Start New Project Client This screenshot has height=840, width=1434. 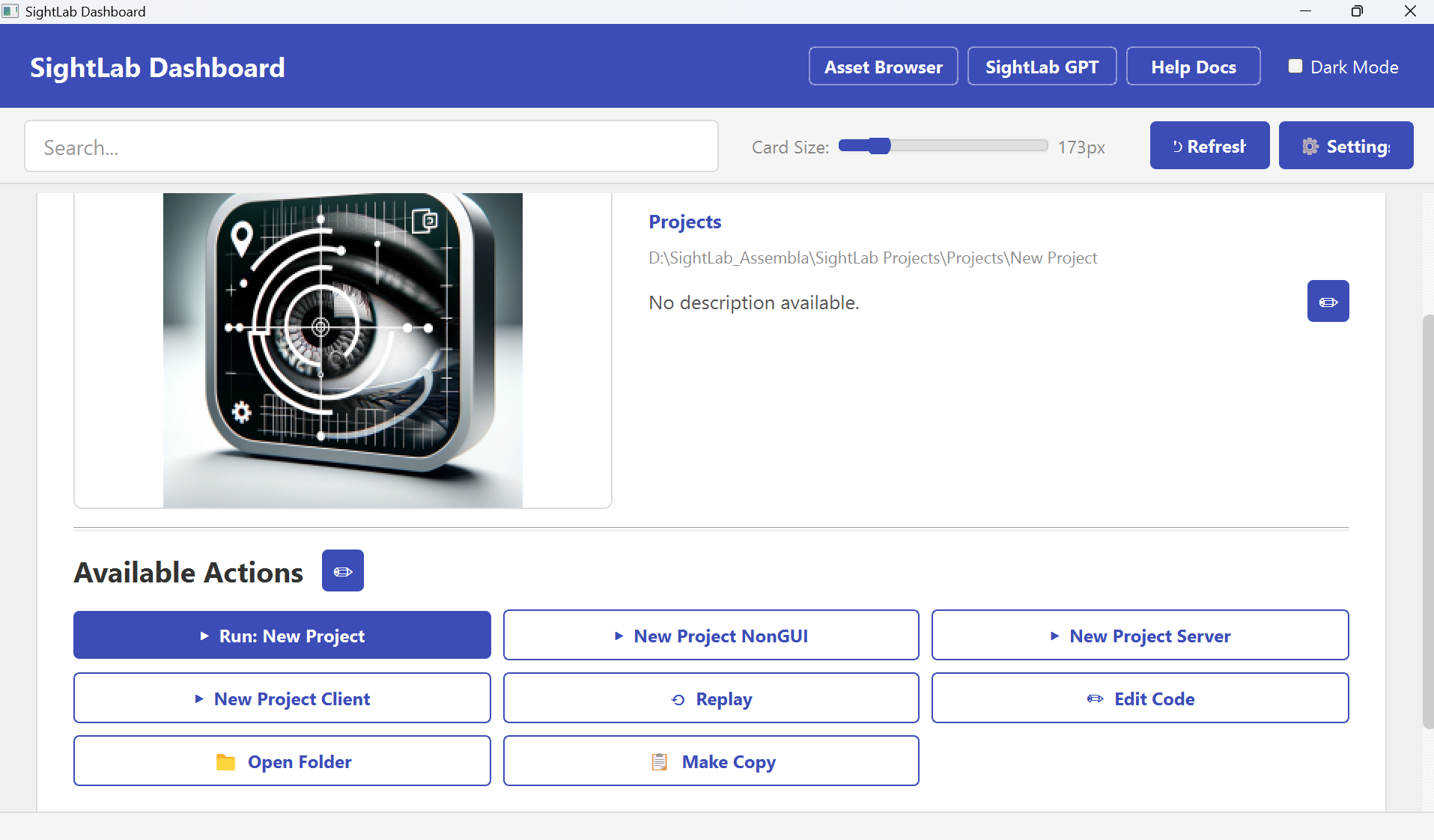(282, 698)
